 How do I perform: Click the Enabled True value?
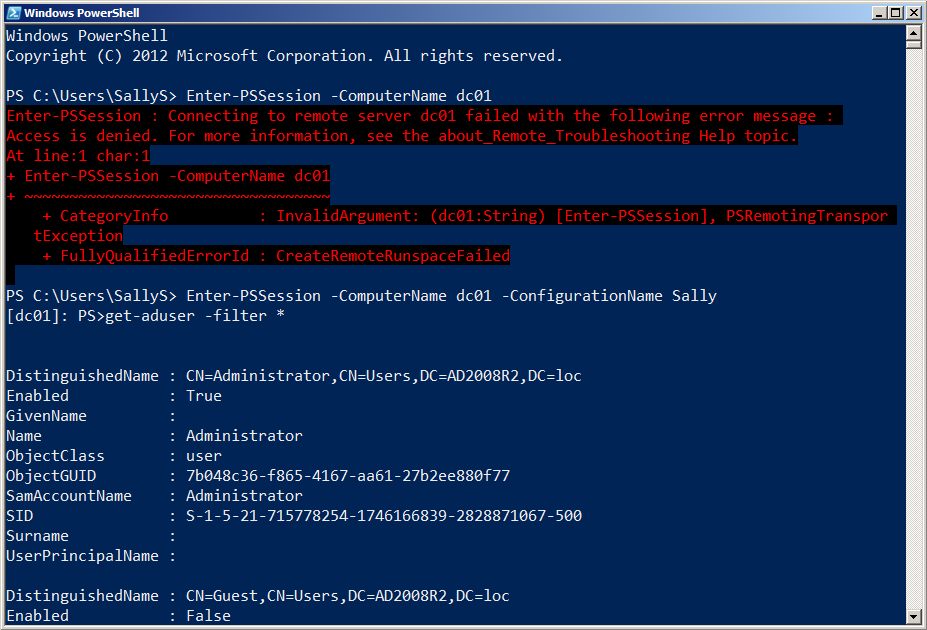pos(204,396)
